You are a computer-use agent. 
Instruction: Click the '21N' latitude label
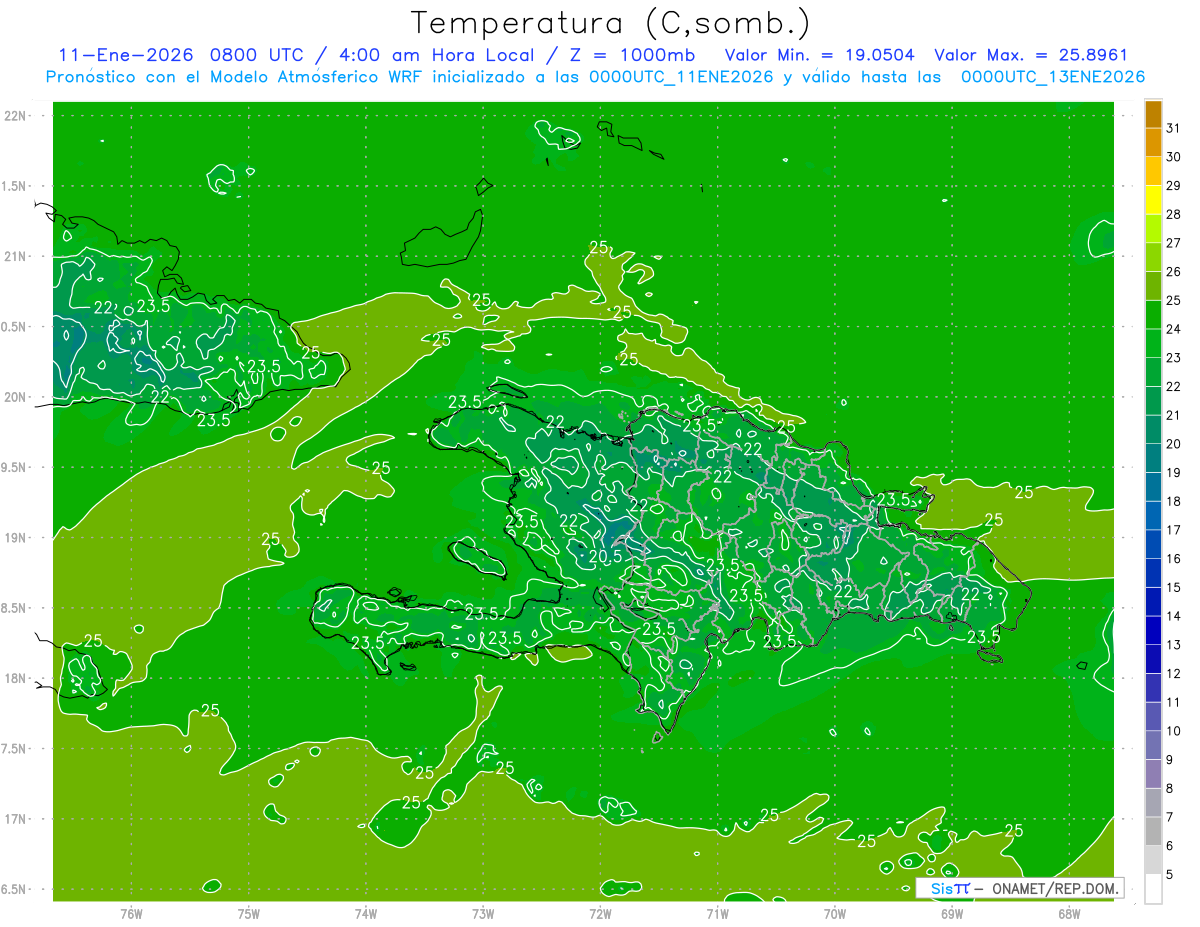point(15,256)
